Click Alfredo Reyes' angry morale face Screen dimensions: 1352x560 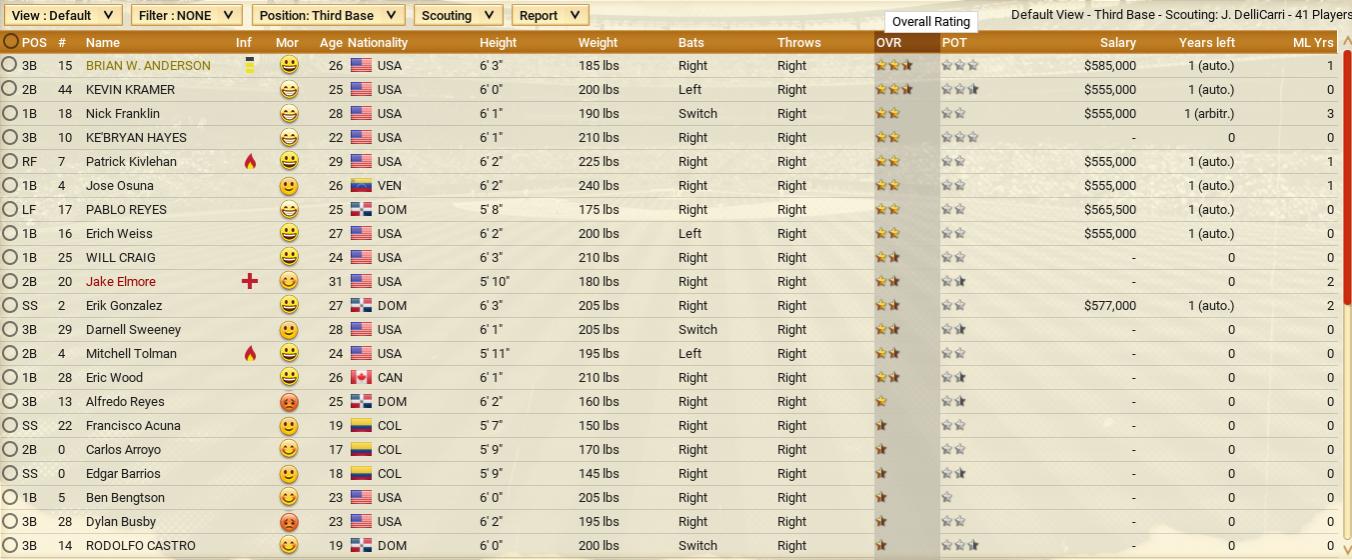(289, 402)
